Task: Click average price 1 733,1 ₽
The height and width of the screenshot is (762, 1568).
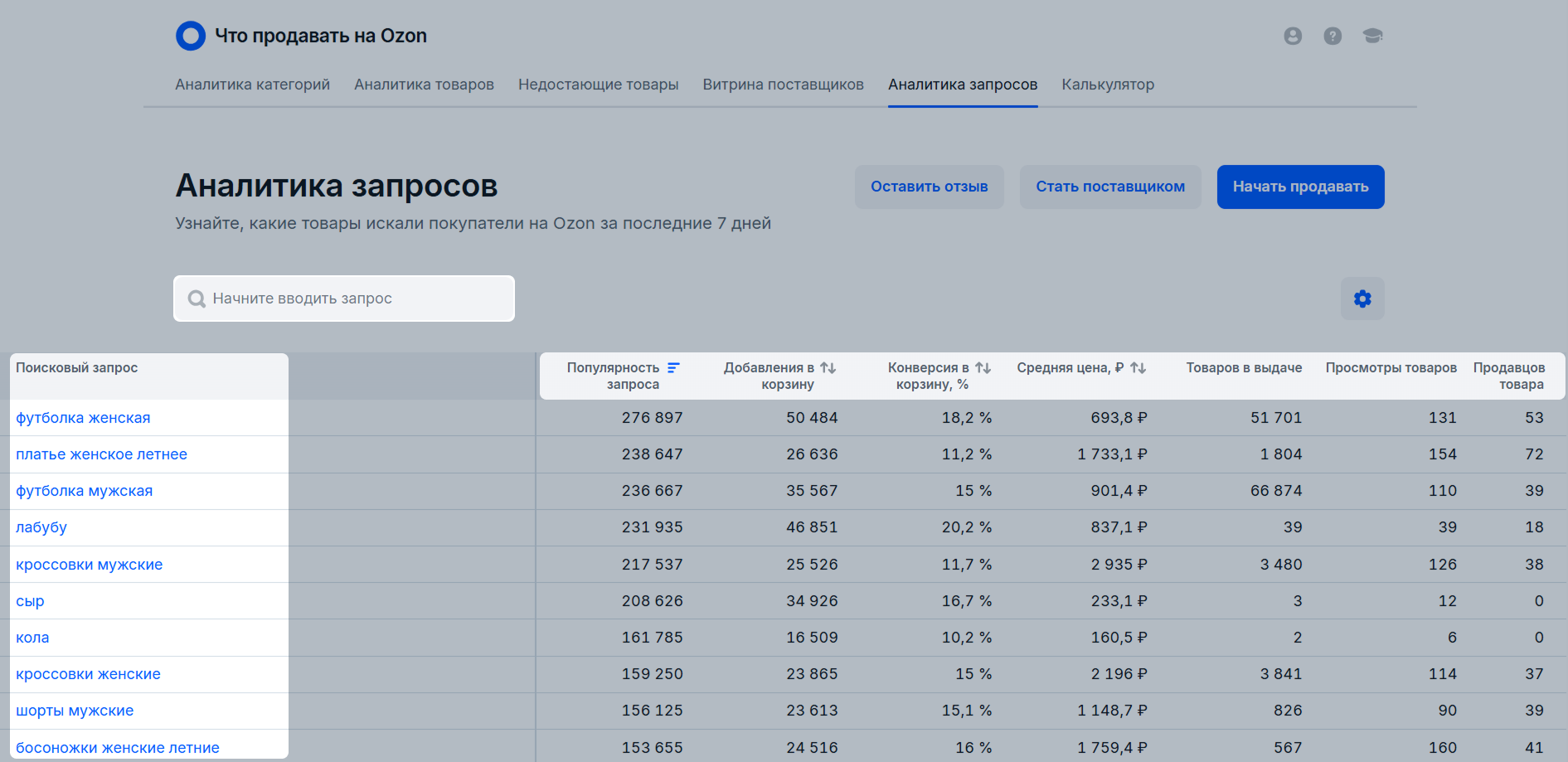Action: click(x=1112, y=454)
